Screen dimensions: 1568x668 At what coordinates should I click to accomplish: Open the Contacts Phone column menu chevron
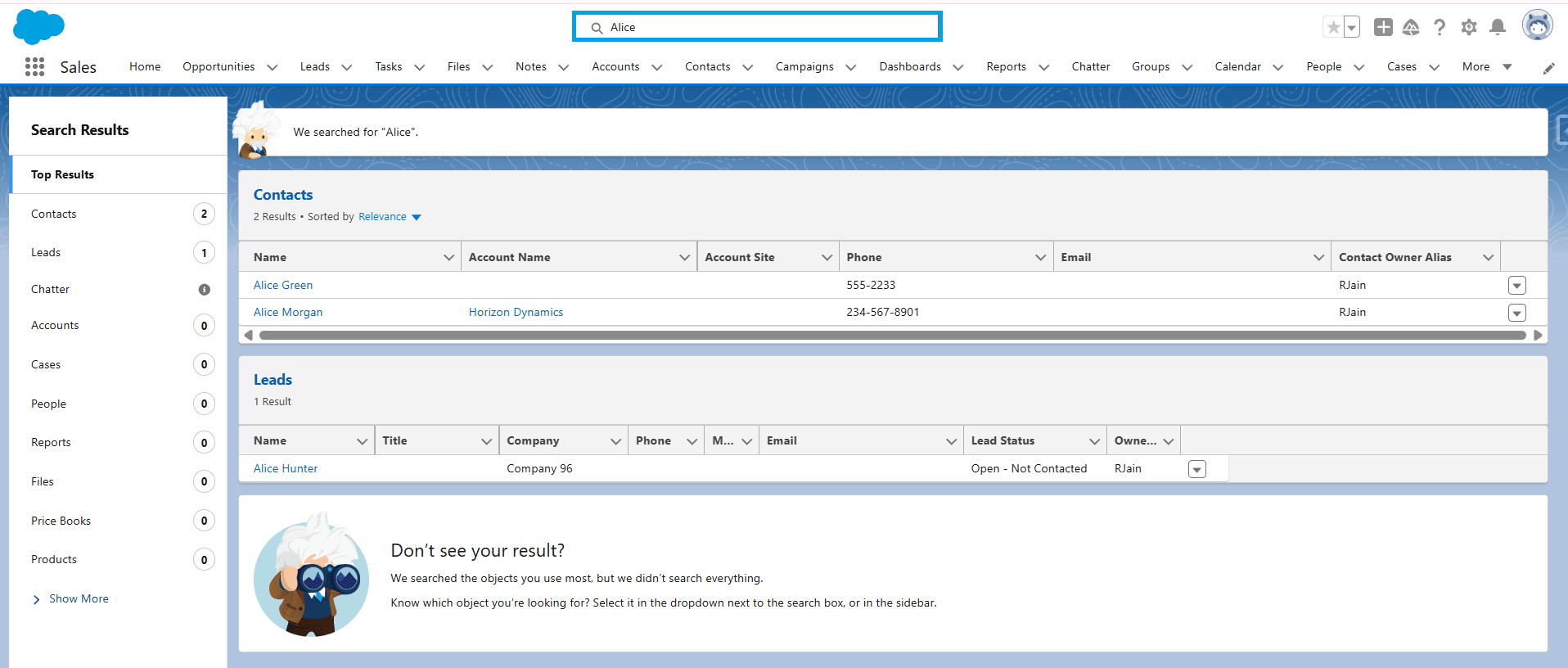[1040, 257]
